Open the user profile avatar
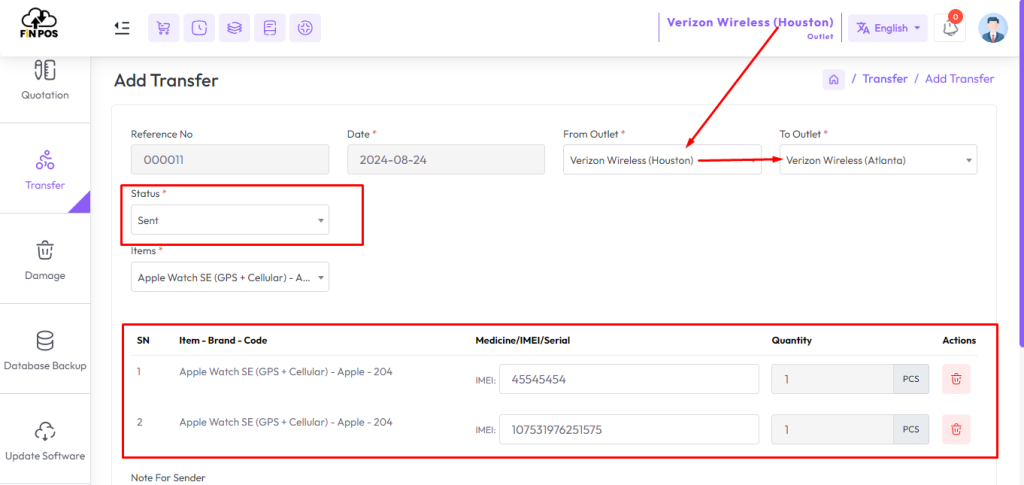 click(x=993, y=28)
